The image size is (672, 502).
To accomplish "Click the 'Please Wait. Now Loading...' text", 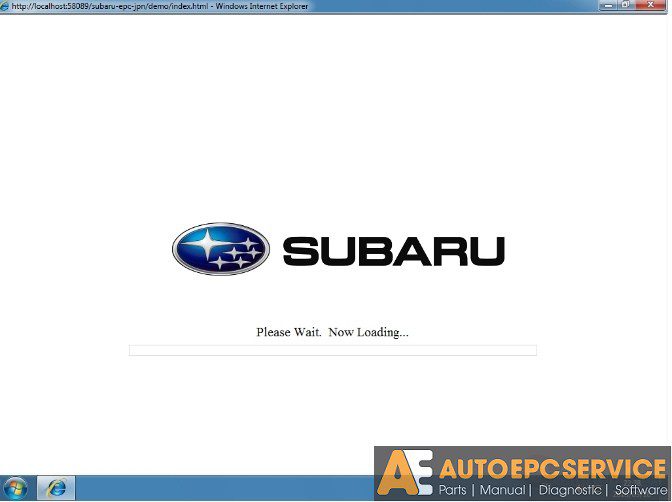I will point(333,332).
